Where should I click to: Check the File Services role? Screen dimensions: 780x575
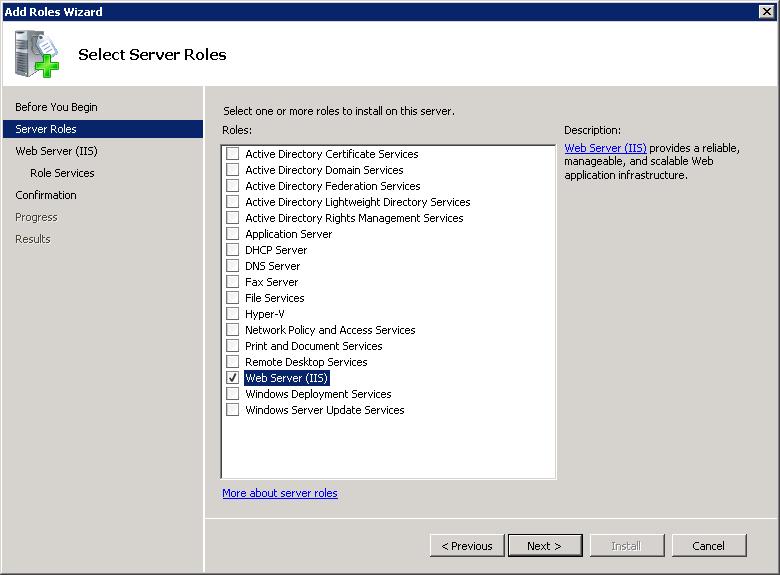click(x=233, y=298)
